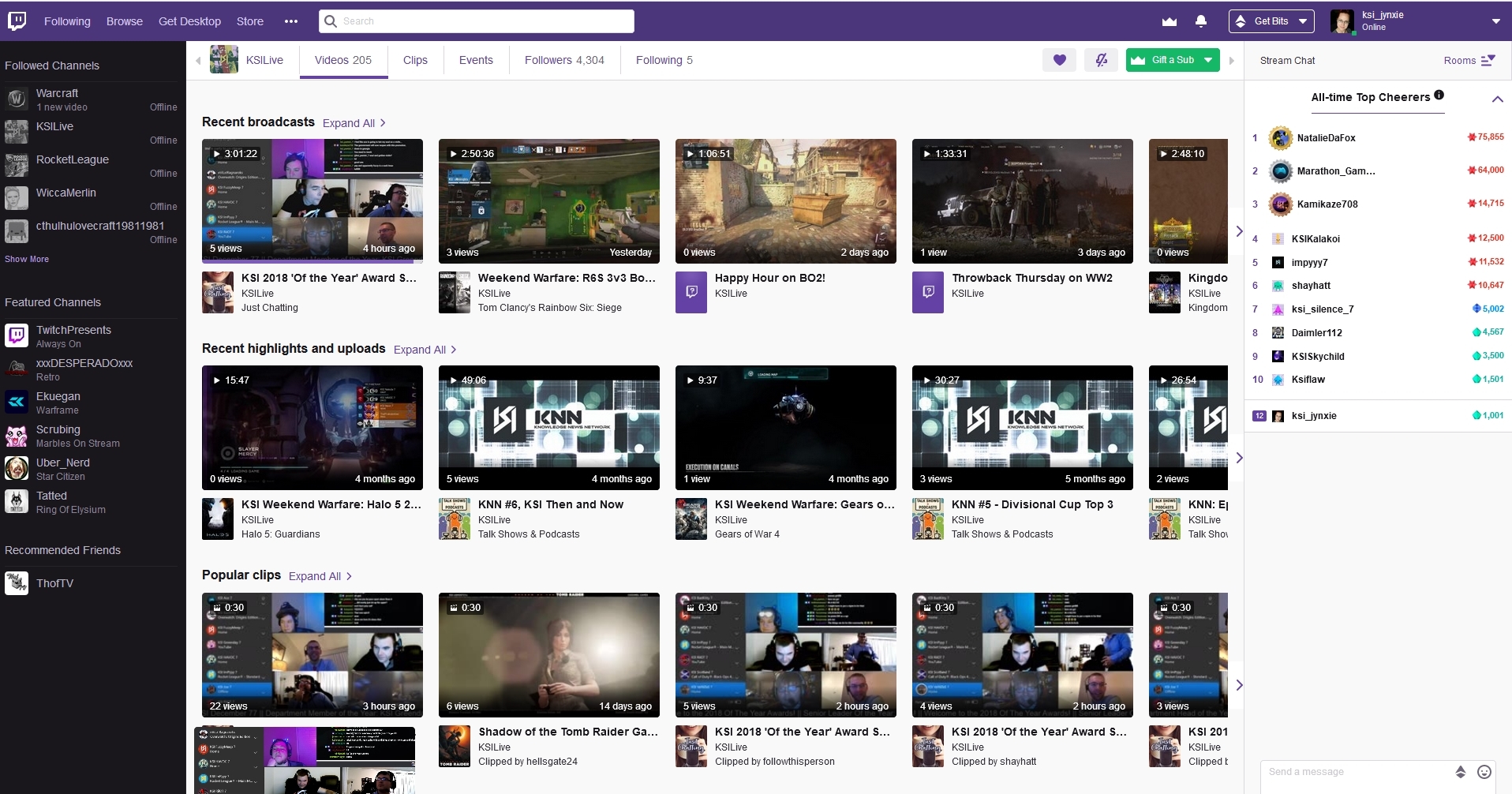Image resolution: width=1512 pixels, height=794 pixels.
Task: Expand all Recent highlights and uploads
Action: pos(425,350)
